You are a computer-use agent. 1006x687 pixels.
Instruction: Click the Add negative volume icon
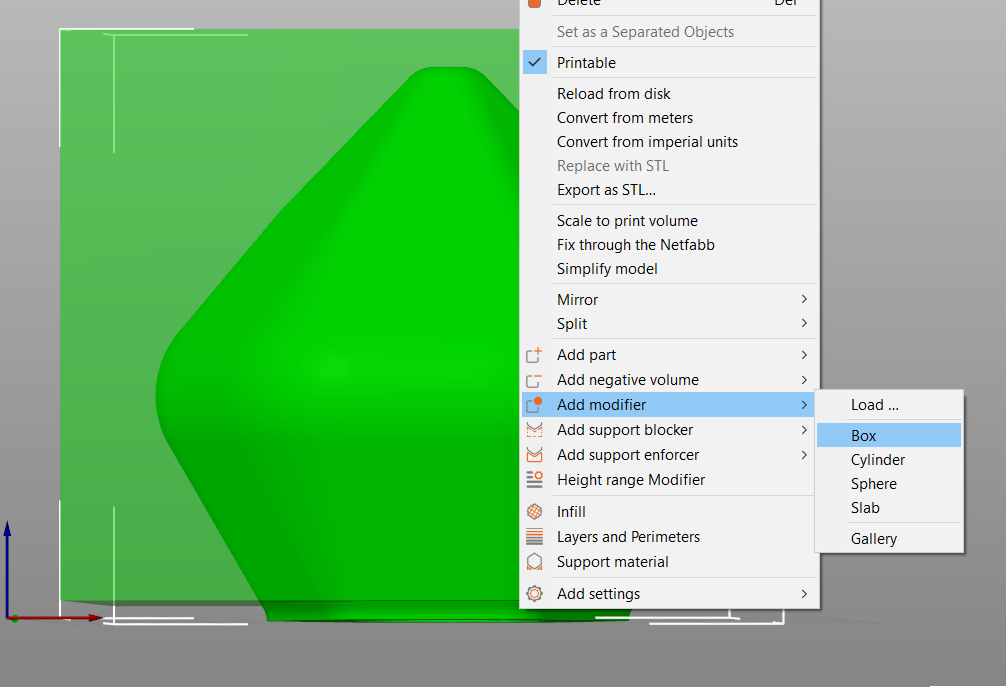coord(534,379)
